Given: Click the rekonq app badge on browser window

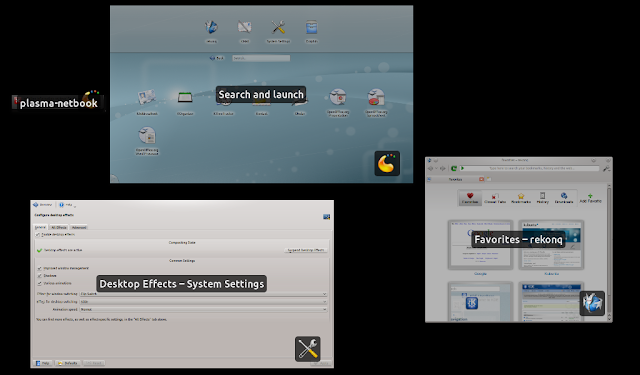Looking at the screenshot, I should pyautogui.click(x=592, y=303).
